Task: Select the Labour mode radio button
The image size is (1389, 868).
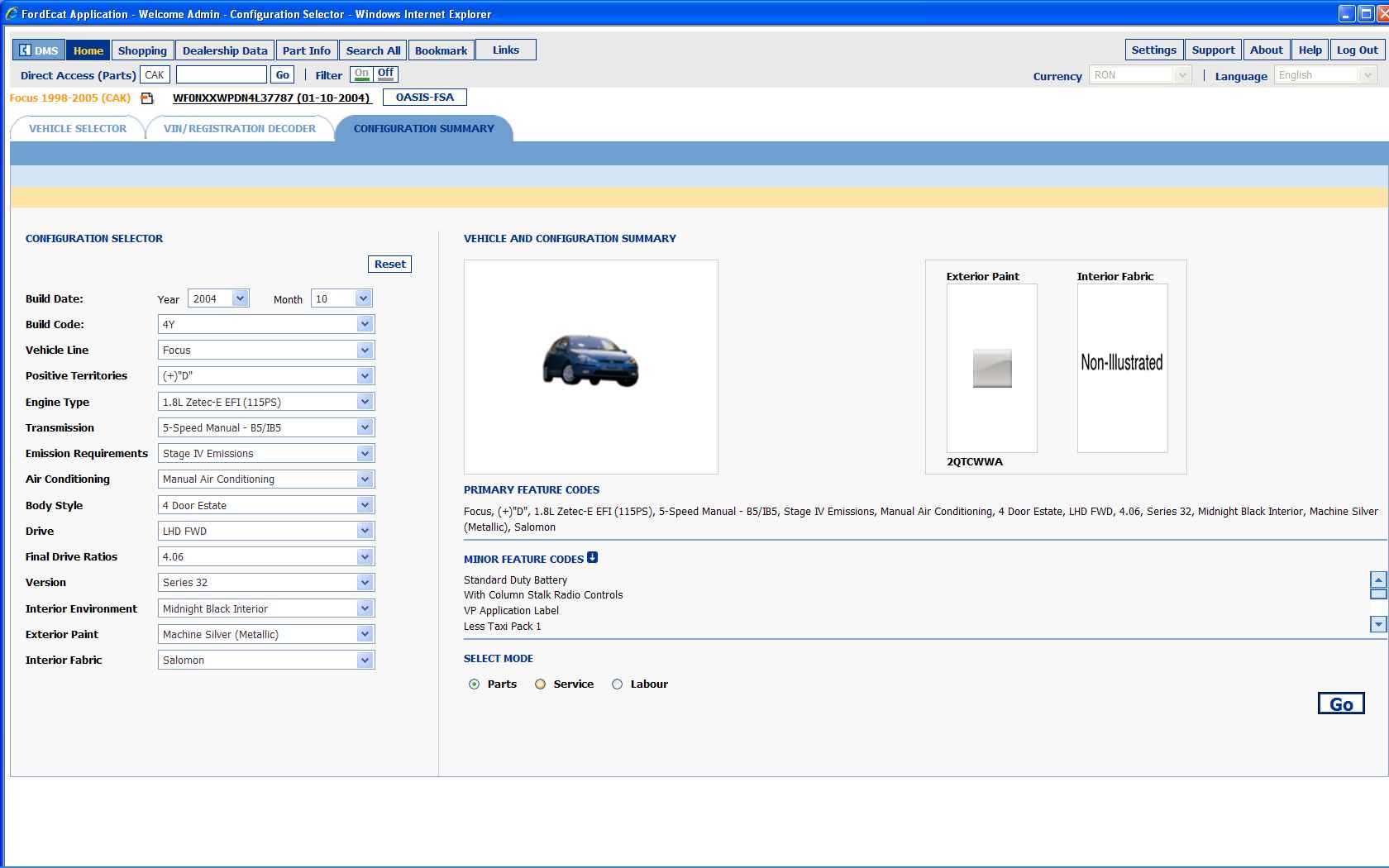Action: coord(617,684)
